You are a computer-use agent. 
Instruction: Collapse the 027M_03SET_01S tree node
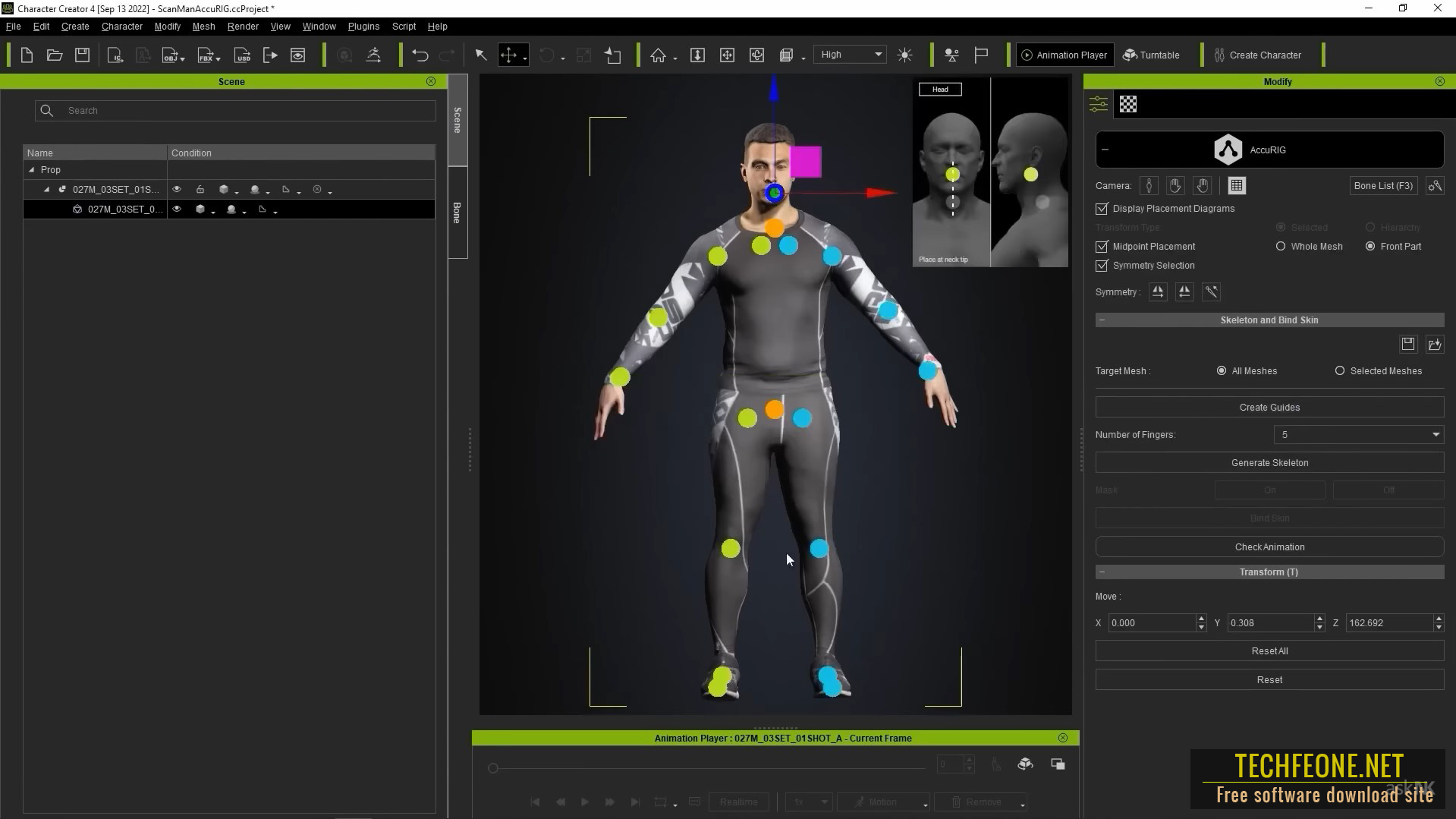[46, 189]
